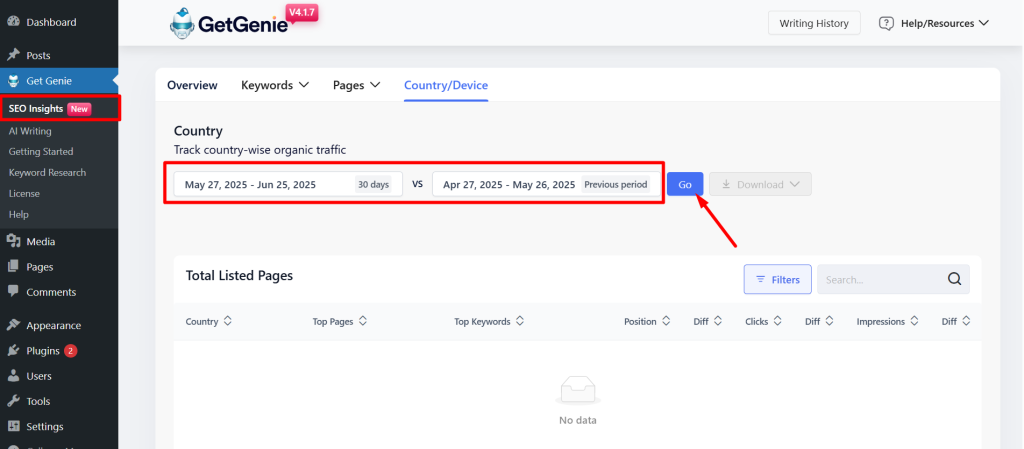Open the Help/Resources dropdown chevron

984,23
